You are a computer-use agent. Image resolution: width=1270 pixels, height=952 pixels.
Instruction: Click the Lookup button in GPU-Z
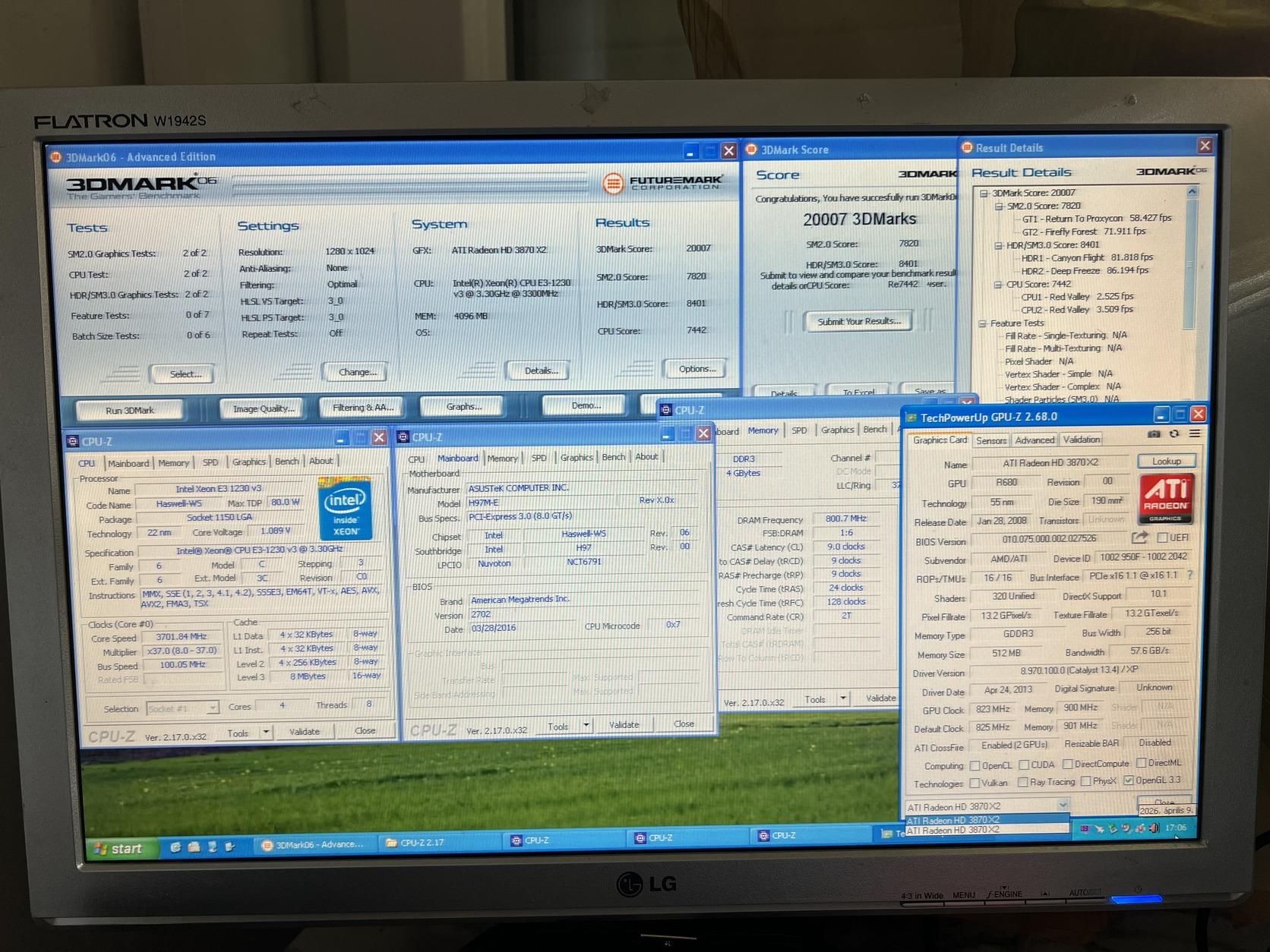1167,461
